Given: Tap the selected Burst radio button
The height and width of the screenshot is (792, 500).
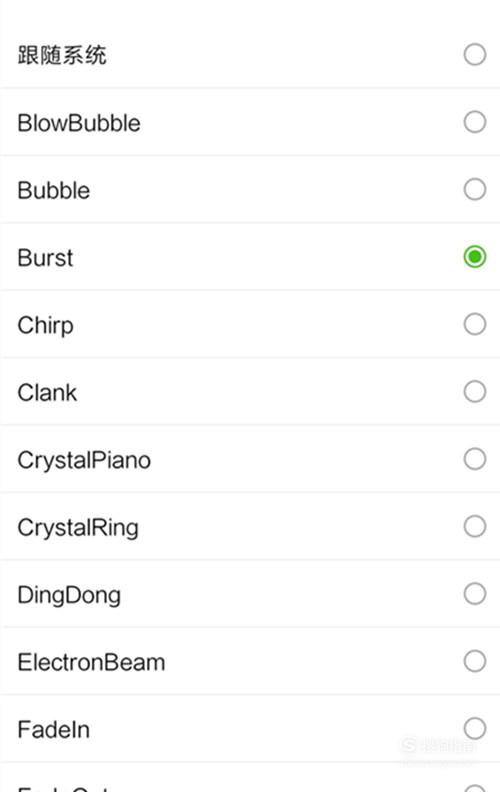Looking at the screenshot, I should pyautogui.click(x=475, y=257).
